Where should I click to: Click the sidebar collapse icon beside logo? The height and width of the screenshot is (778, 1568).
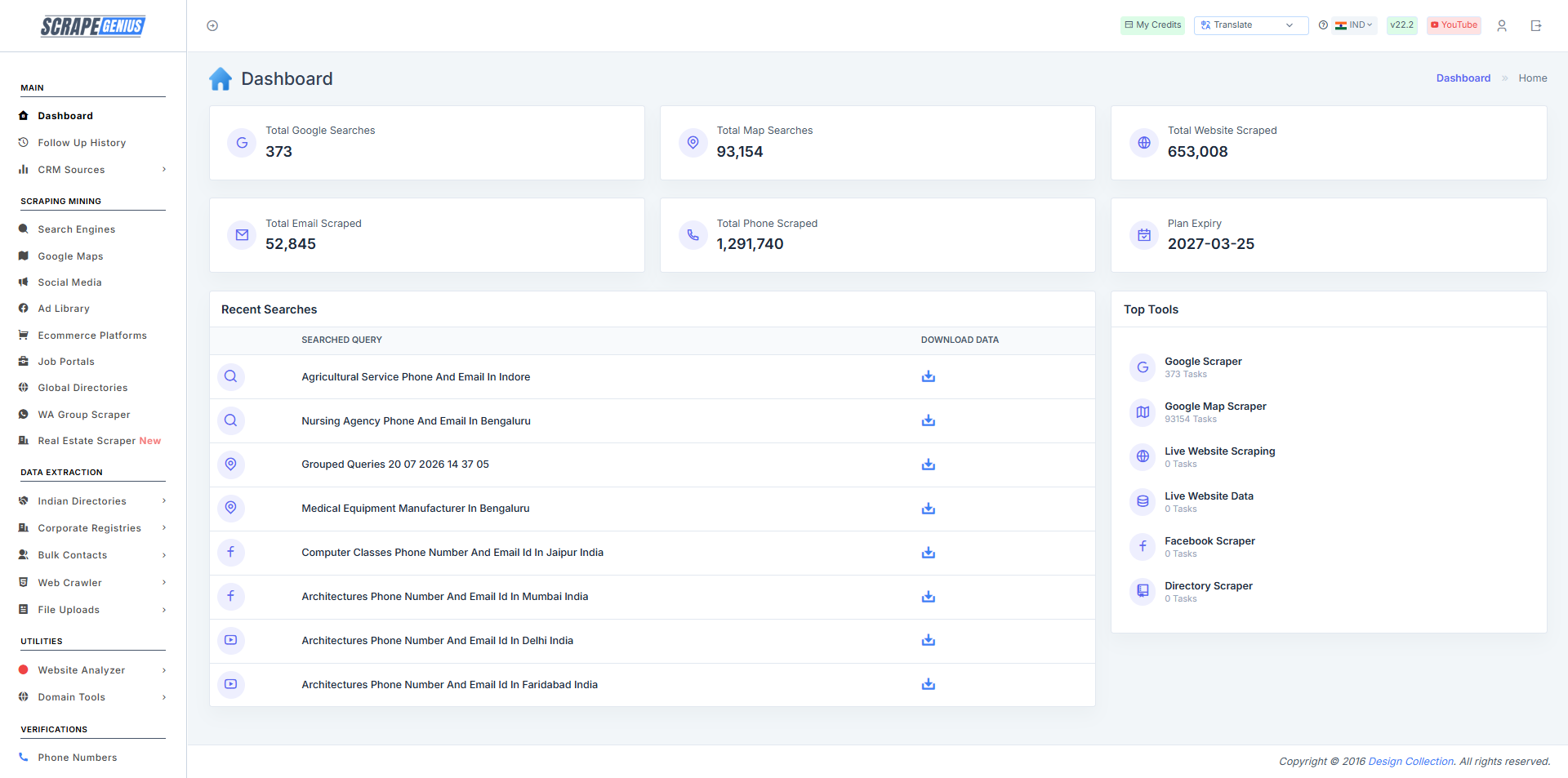(212, 25)
